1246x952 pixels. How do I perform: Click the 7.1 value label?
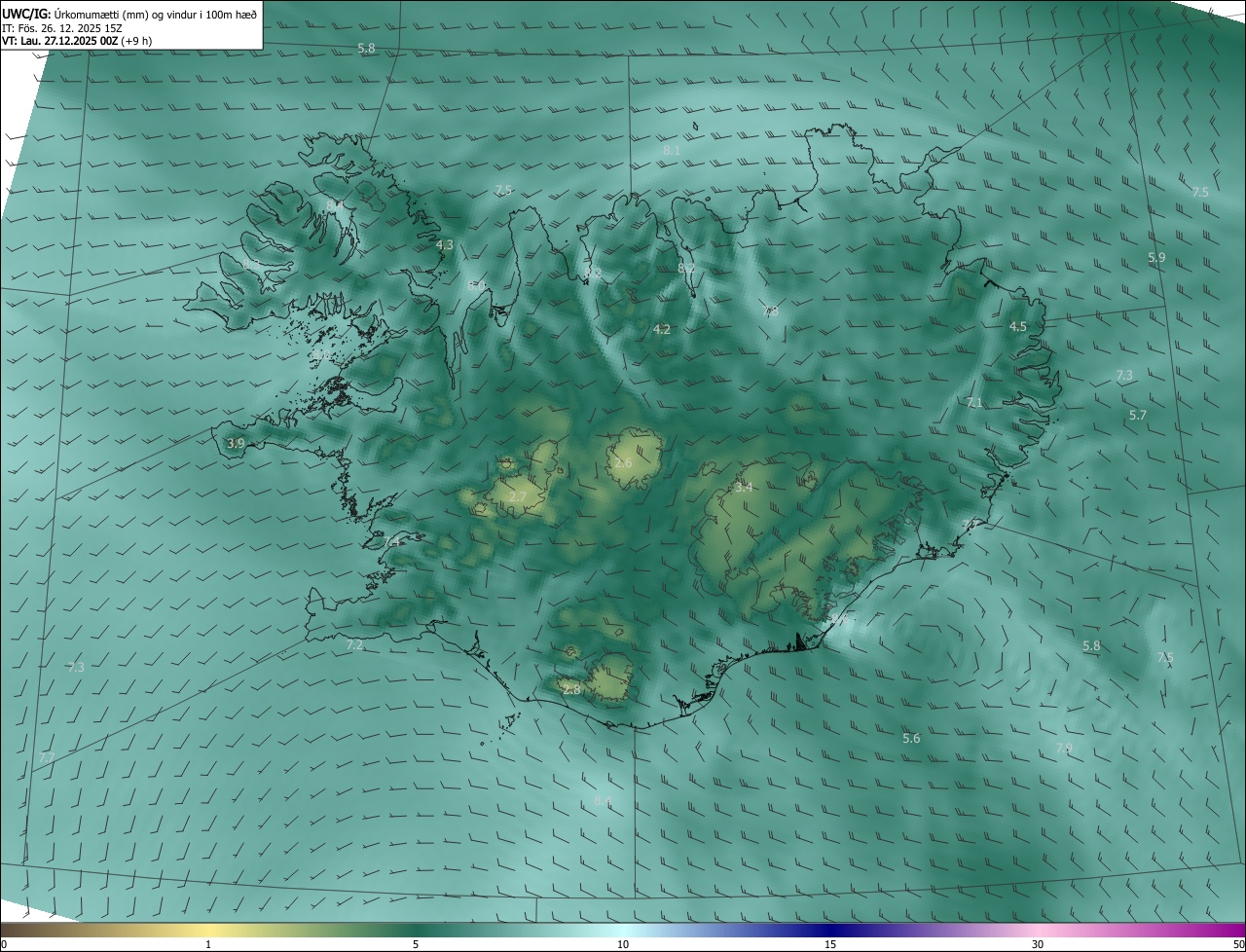point(974,402)
